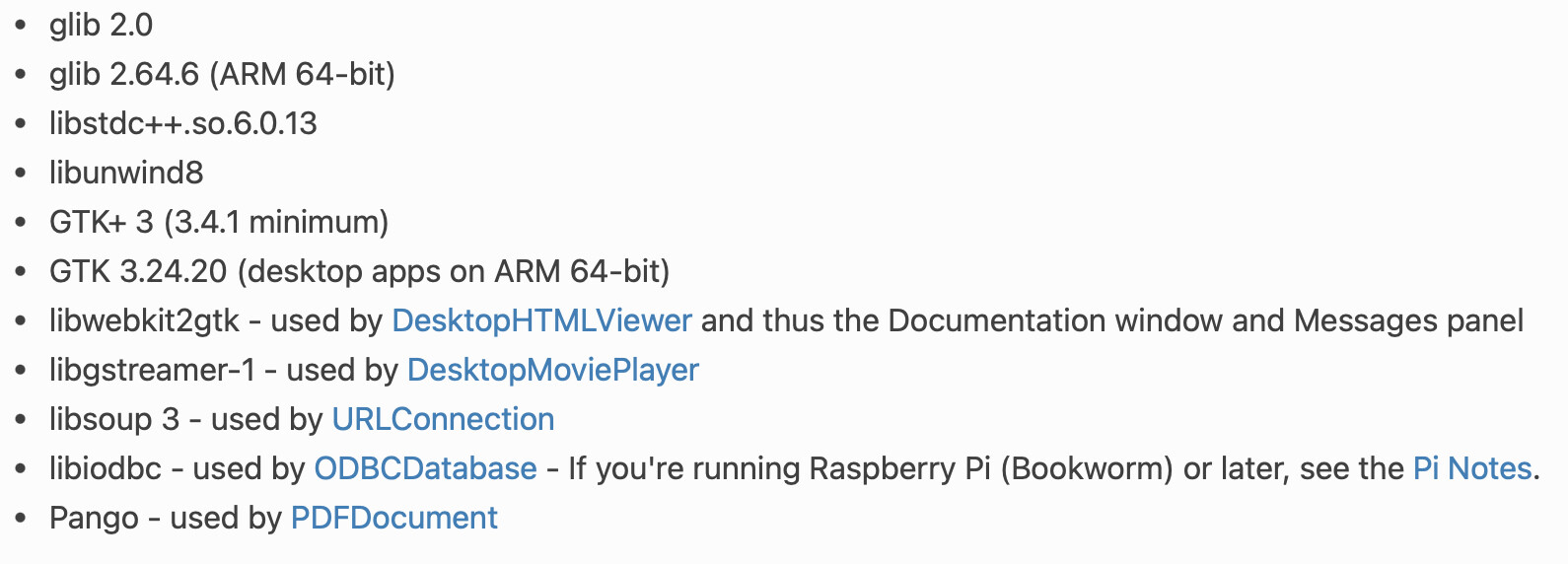
Task: Click the 'libstdc++.so.6.0.13' list entry
Action: pos(183,123)
